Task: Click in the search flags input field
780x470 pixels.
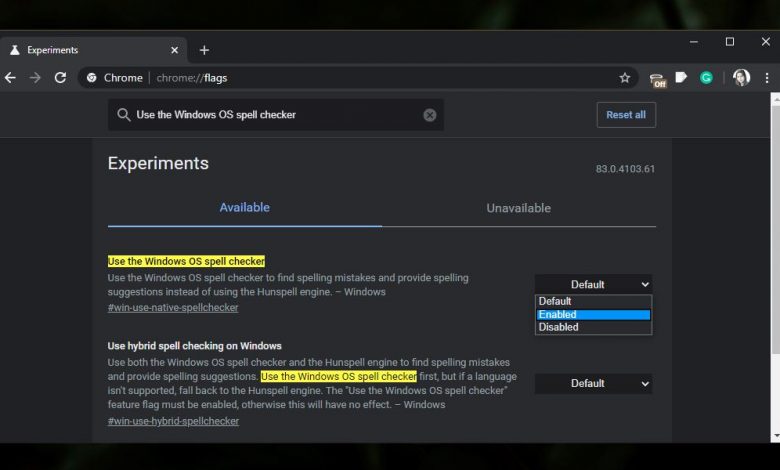Action: (276, 115)
